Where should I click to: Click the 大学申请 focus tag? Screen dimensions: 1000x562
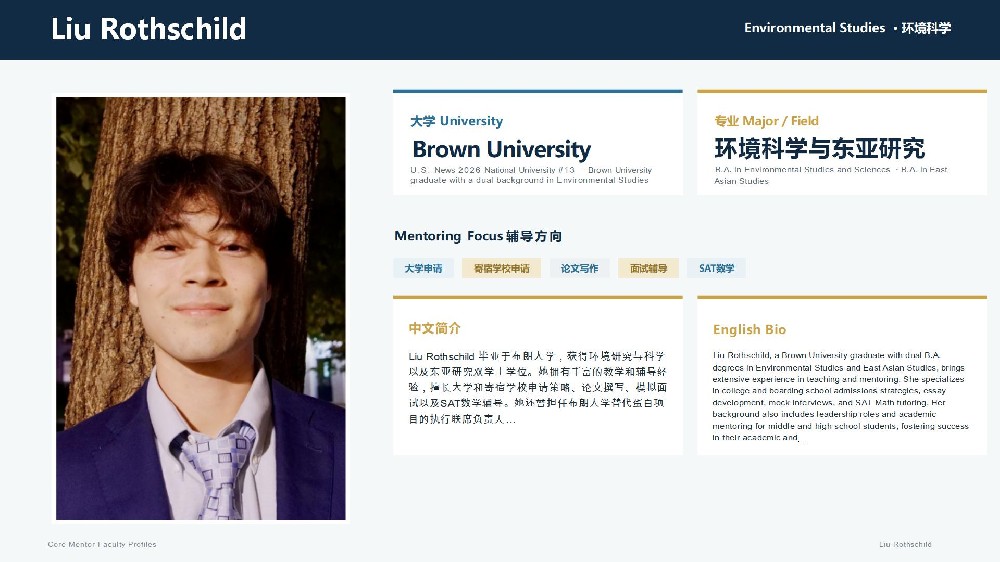point(423,269)
